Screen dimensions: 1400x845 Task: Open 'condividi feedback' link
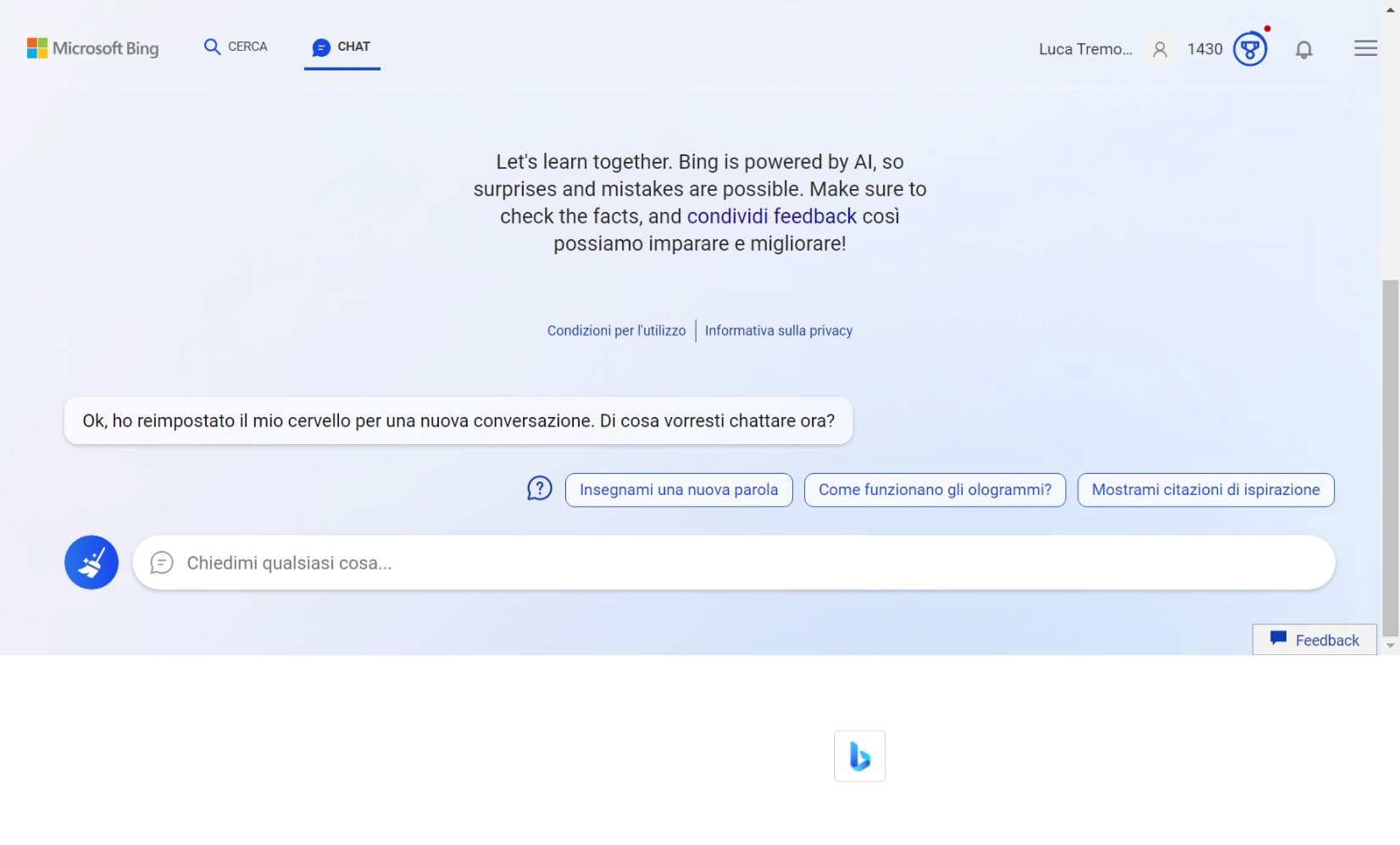pyautogui.click(x=771, y=216)
